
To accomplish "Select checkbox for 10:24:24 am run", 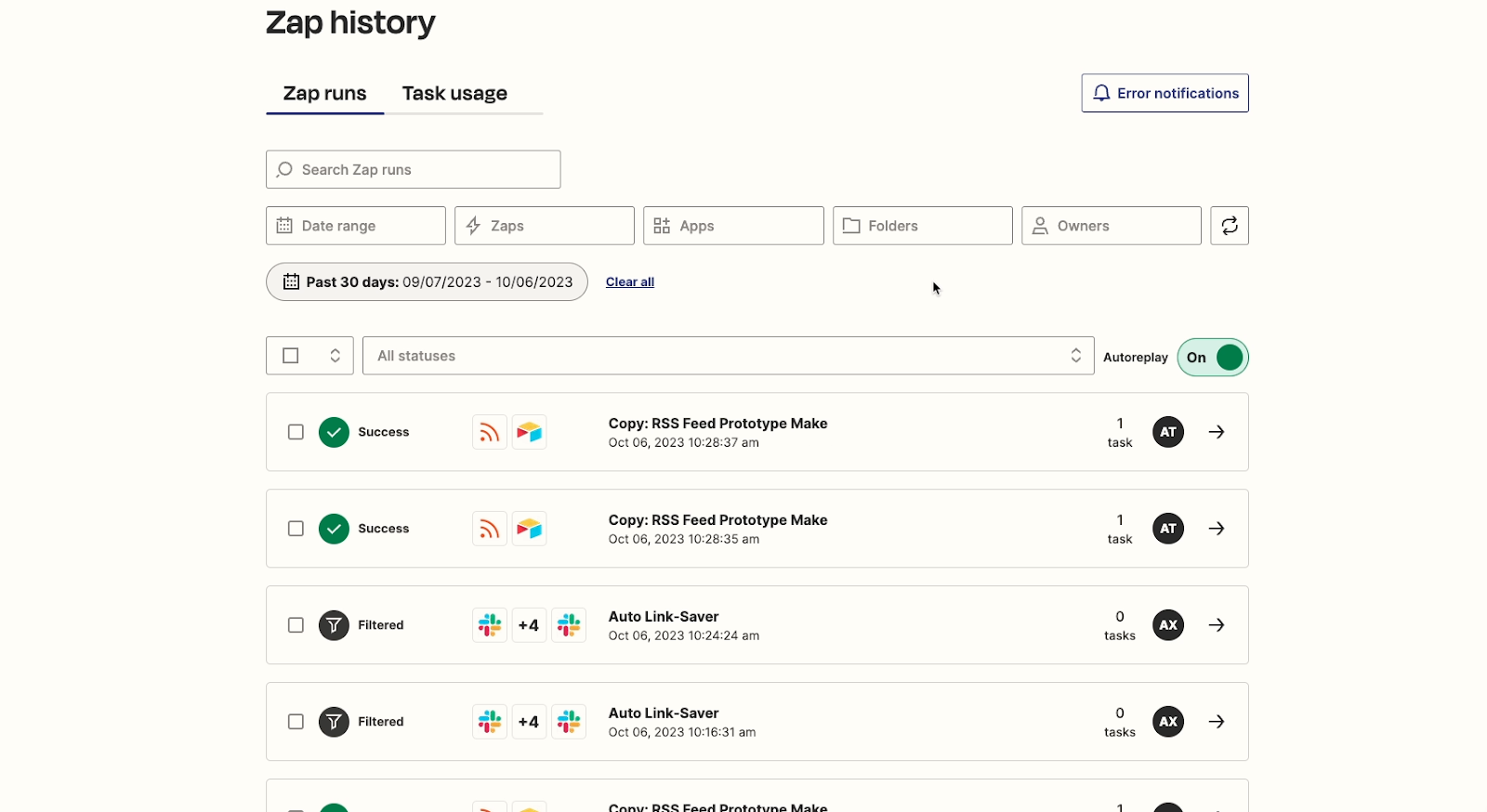I will [x=296, y=625].
